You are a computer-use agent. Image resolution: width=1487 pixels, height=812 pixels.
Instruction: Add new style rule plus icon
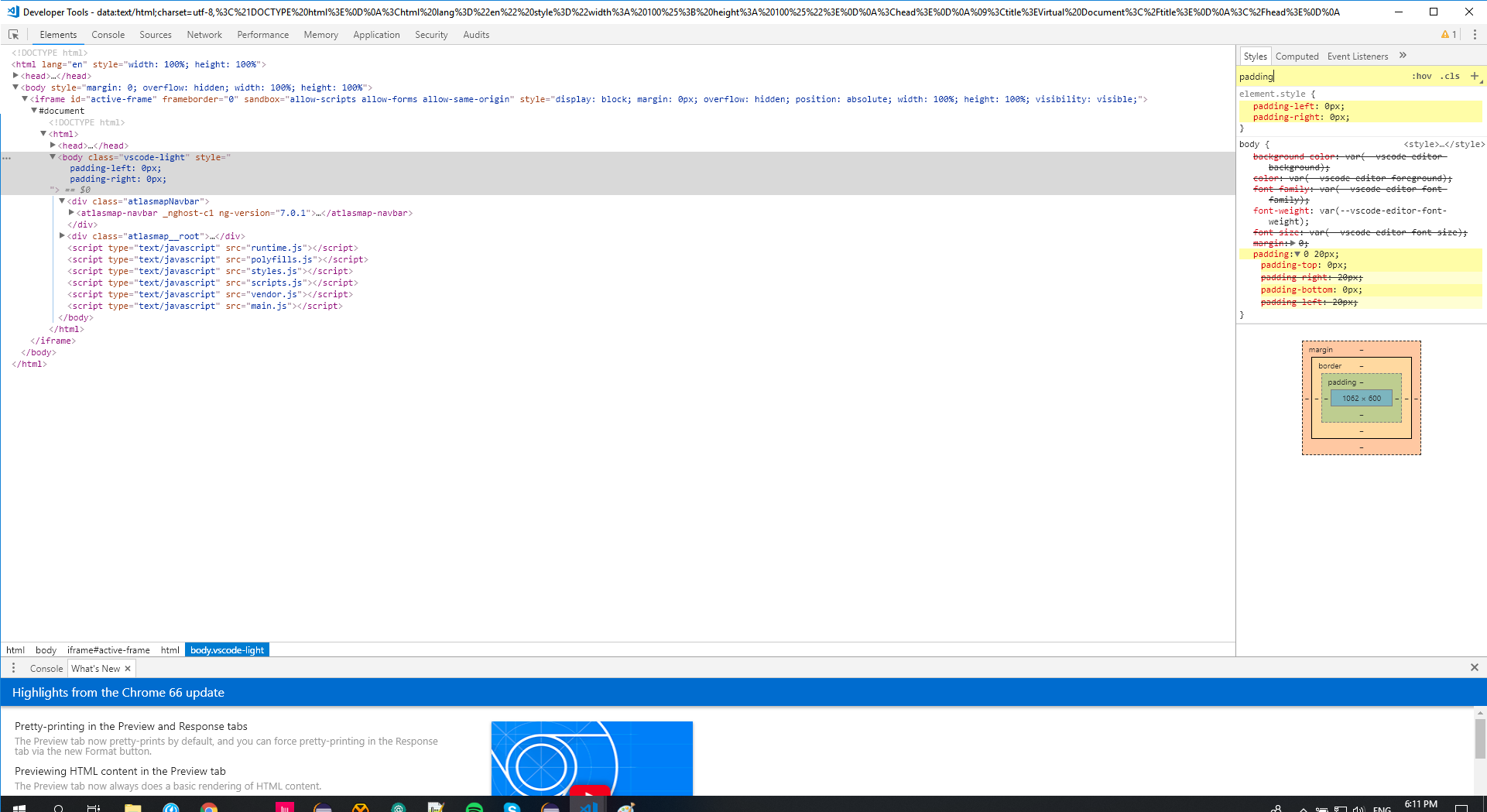click(1475, 76)
